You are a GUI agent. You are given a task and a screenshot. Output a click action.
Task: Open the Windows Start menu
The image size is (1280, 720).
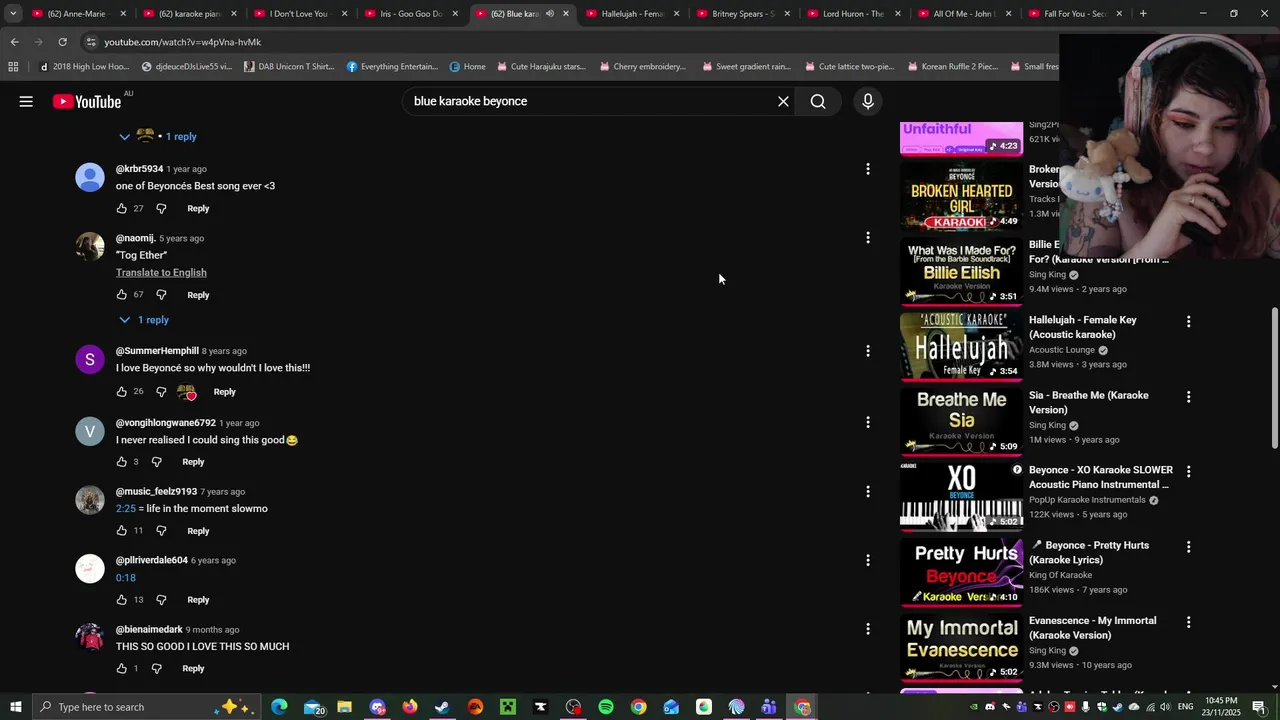(15, 707)
